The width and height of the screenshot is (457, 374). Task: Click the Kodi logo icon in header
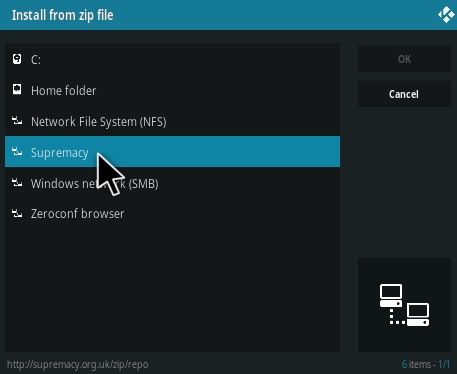[x=446, y=15]
